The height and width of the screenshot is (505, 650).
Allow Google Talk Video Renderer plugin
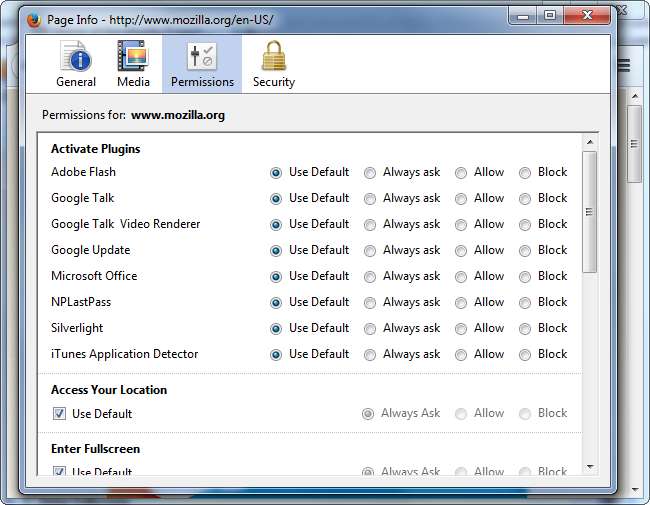pyautogui.click(x=461, y=225)
